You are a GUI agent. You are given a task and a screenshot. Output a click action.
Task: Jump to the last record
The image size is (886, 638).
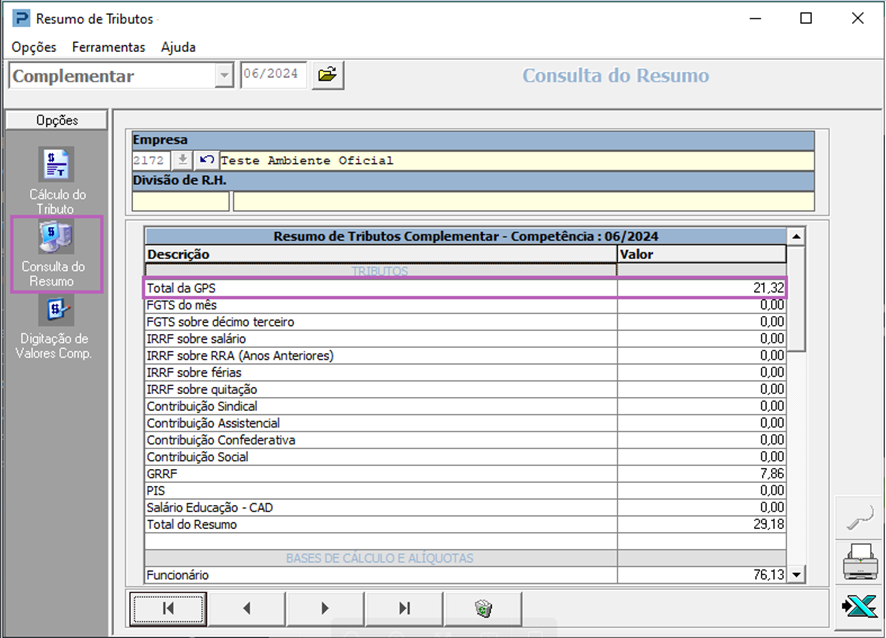click(x=404, y=607)
